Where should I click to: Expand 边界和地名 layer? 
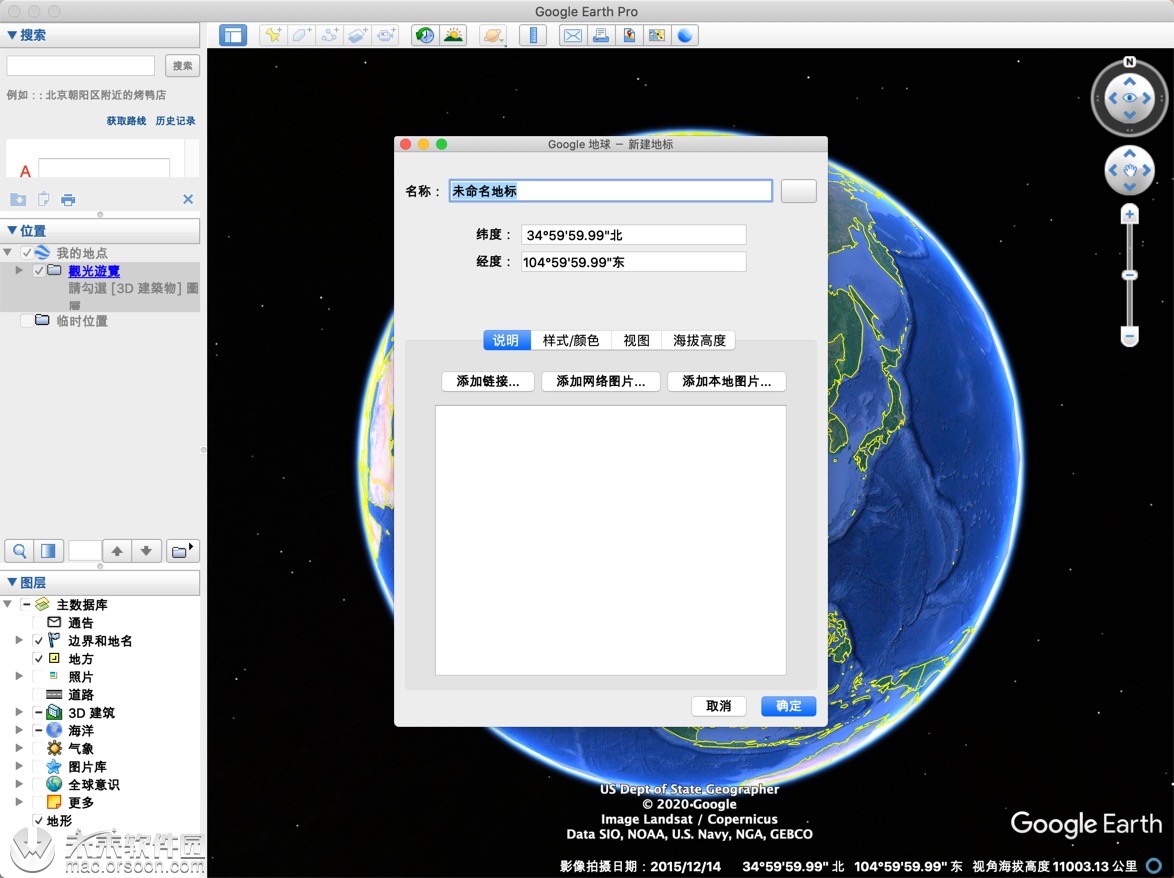tap(19, 640)
